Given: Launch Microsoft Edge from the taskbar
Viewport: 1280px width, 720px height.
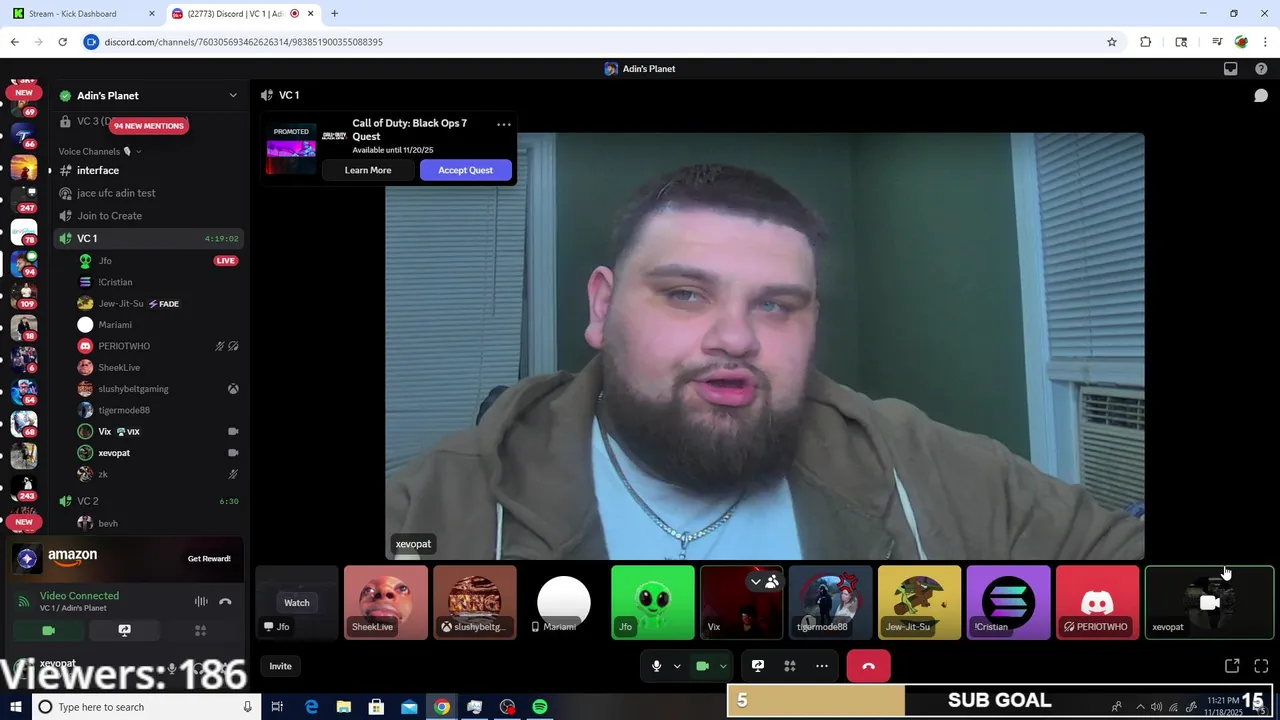Looking at the screenshot, I should tap(311, 707).
